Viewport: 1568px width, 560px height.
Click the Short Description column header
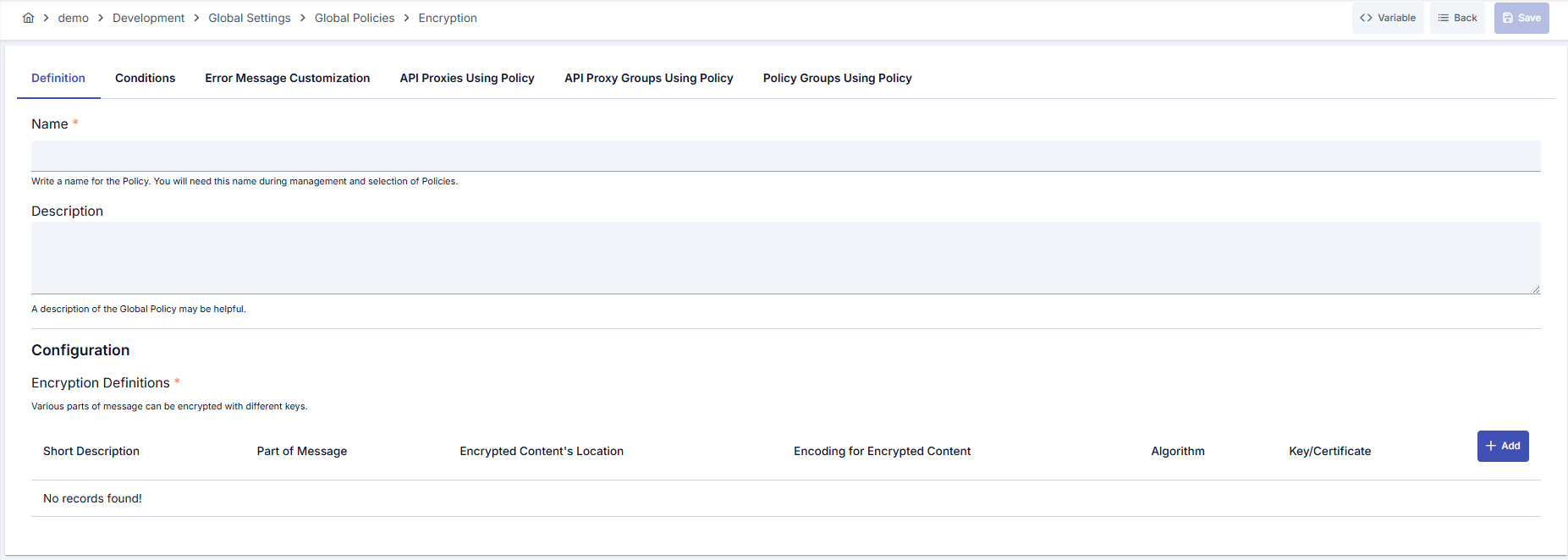(91, 451)
